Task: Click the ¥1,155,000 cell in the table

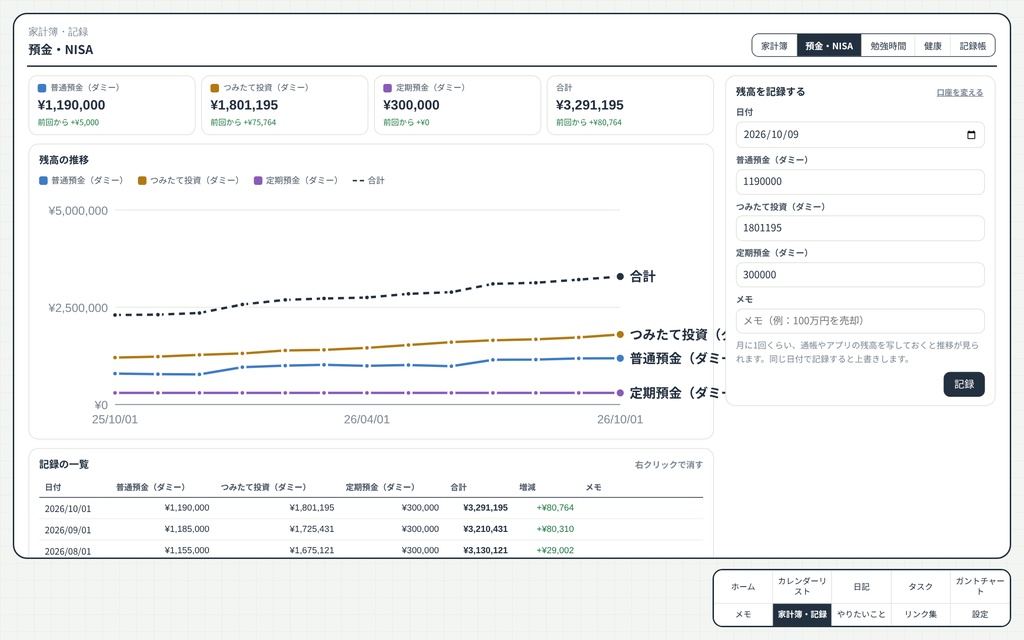Action: 187,551
